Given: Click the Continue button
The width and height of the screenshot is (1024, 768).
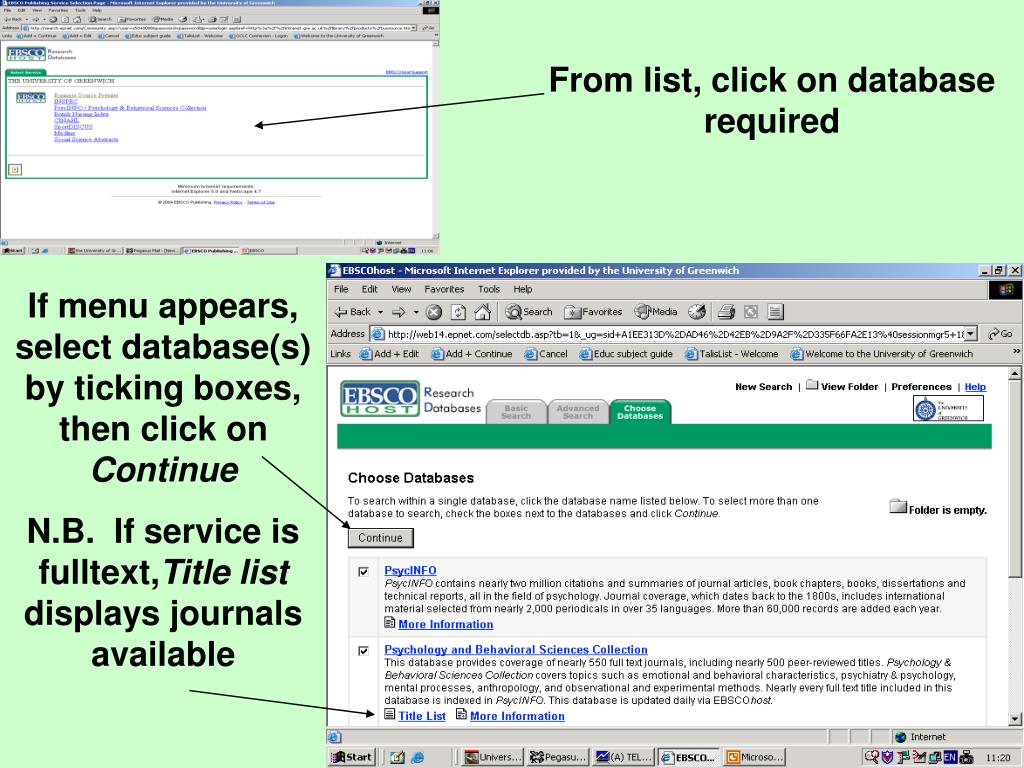Looking at the screenshot, I should (380, 537).
